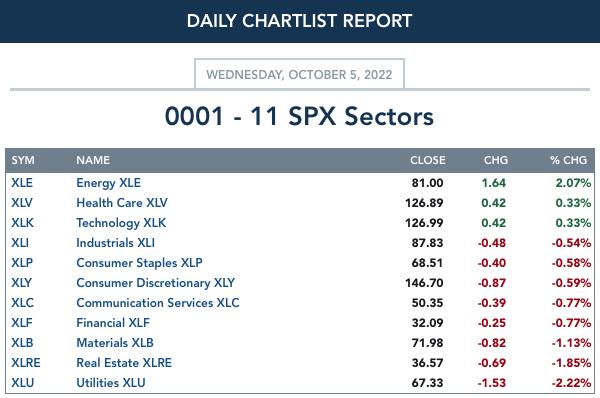Select the Materials XLB link
This screenshot has width=600, height=398.
(x=115, y=343)
